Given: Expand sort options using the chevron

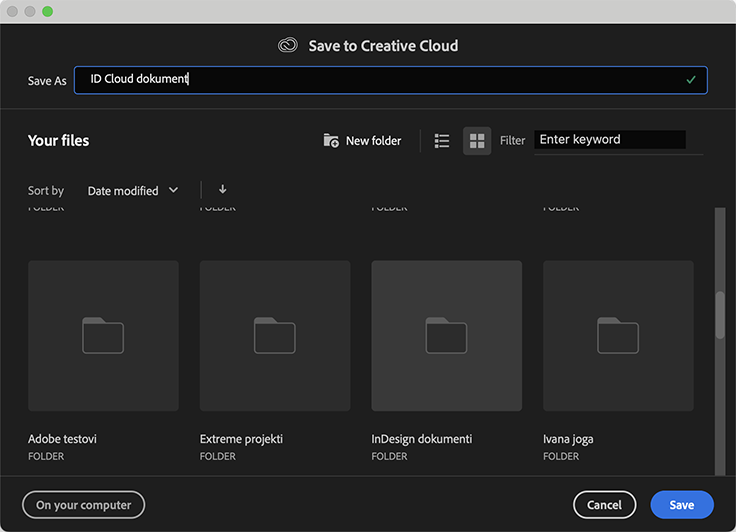Looking at the screenshot, I should 173,190.
